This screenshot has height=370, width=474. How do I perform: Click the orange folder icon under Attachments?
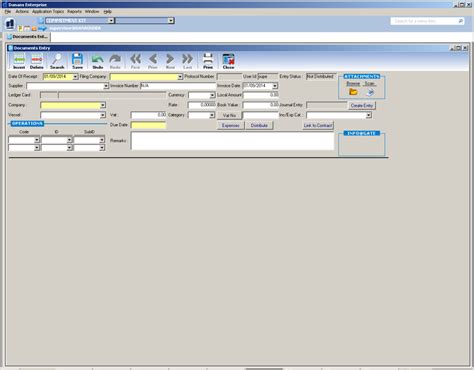point(353,92)
